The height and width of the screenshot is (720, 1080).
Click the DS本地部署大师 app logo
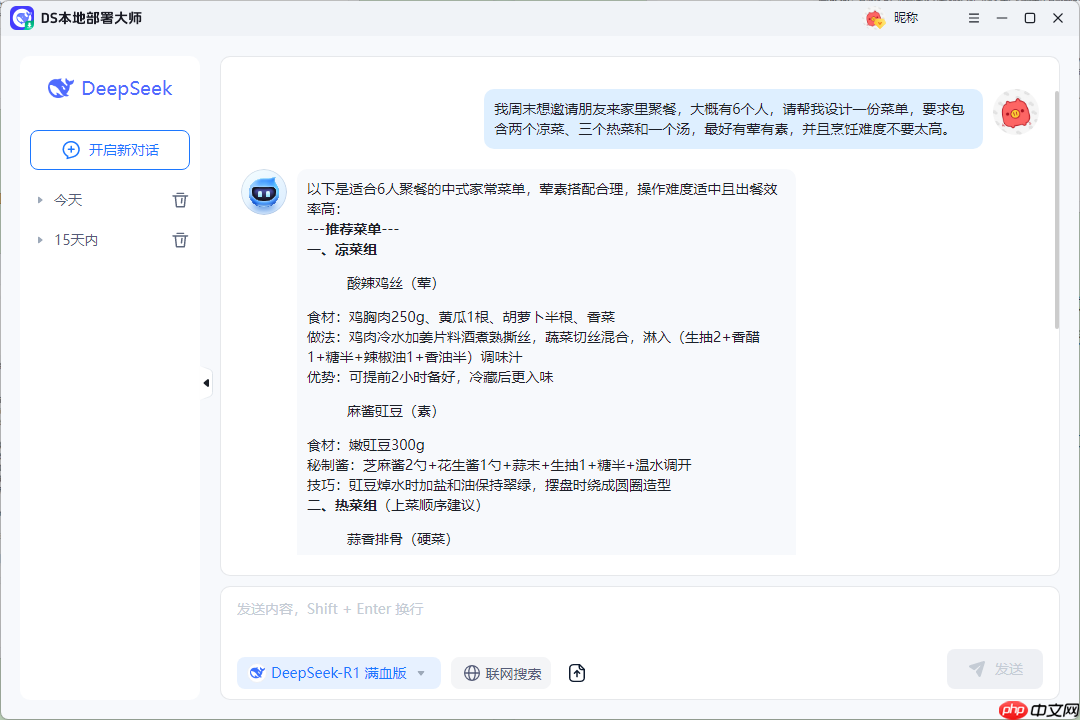(x=22, y=18)
